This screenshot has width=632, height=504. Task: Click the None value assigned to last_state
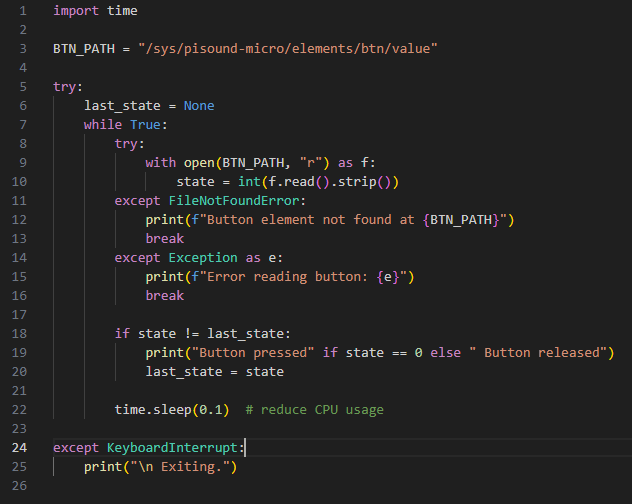tap(199, 106)
